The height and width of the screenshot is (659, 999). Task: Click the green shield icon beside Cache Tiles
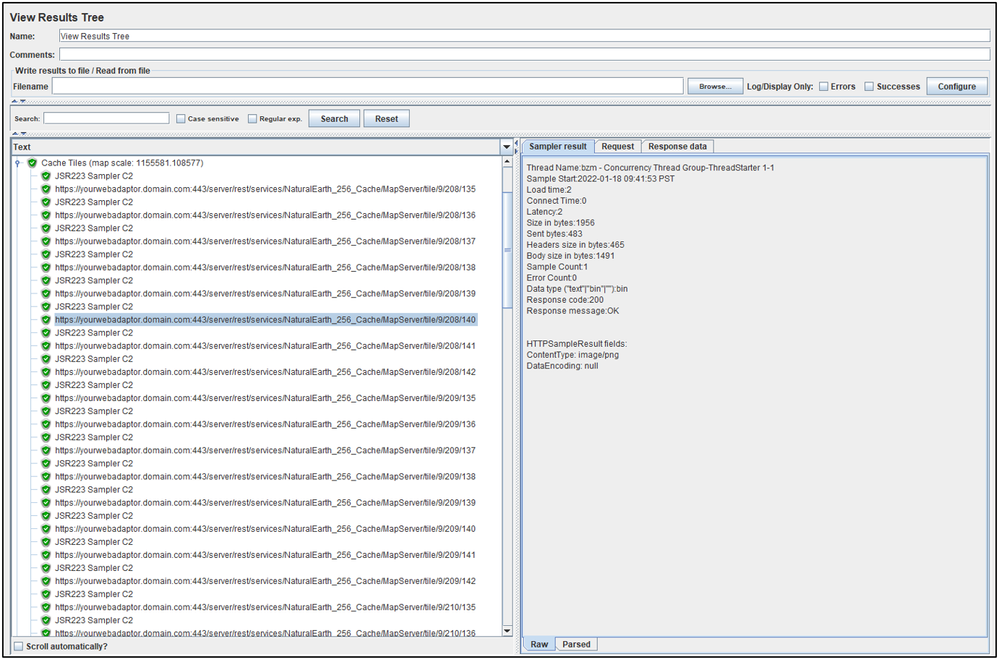32,163
